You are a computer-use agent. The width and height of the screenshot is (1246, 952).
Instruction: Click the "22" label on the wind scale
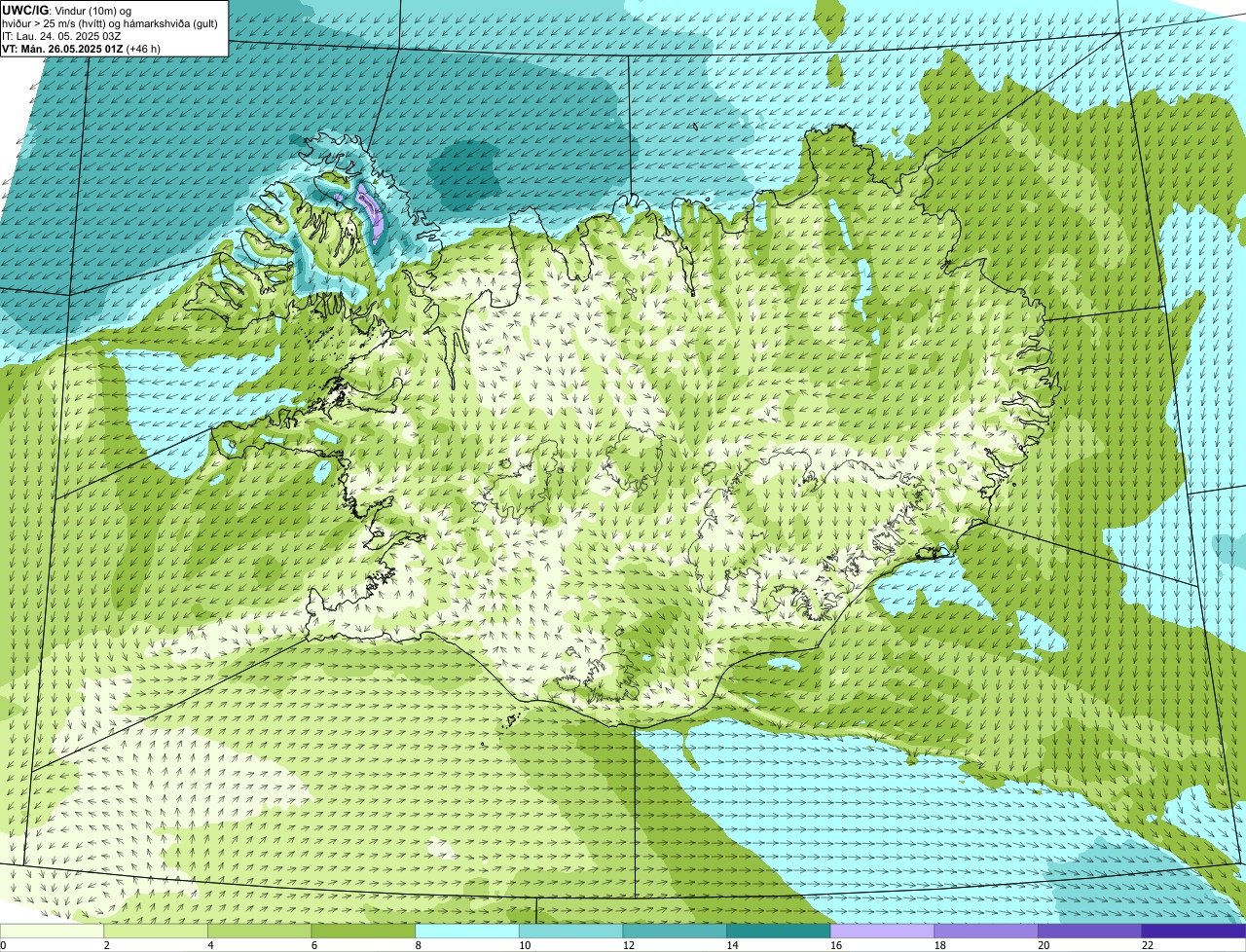(1148, 945)
